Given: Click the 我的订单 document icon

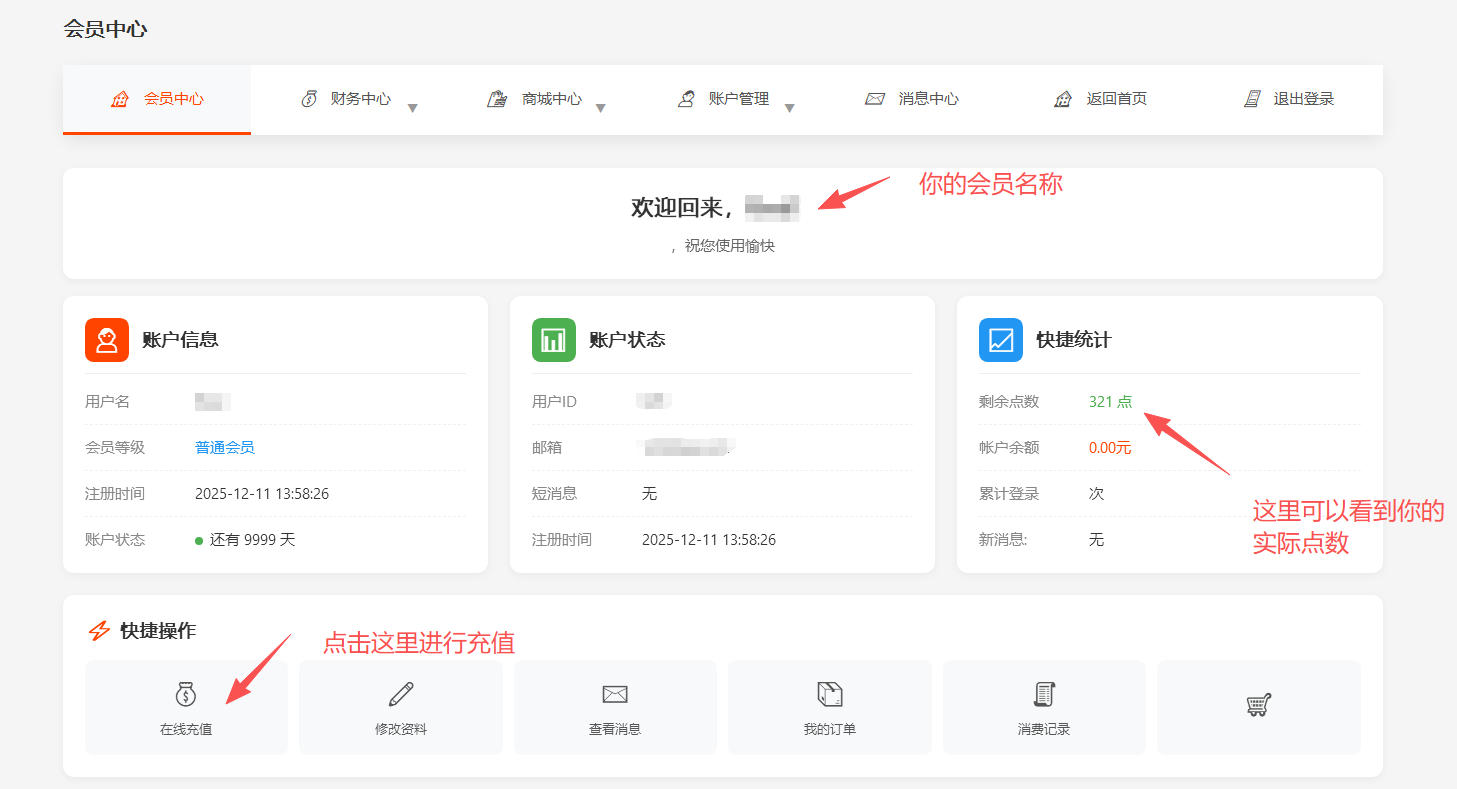Looking at the screenshot, I should coord(829,694).
